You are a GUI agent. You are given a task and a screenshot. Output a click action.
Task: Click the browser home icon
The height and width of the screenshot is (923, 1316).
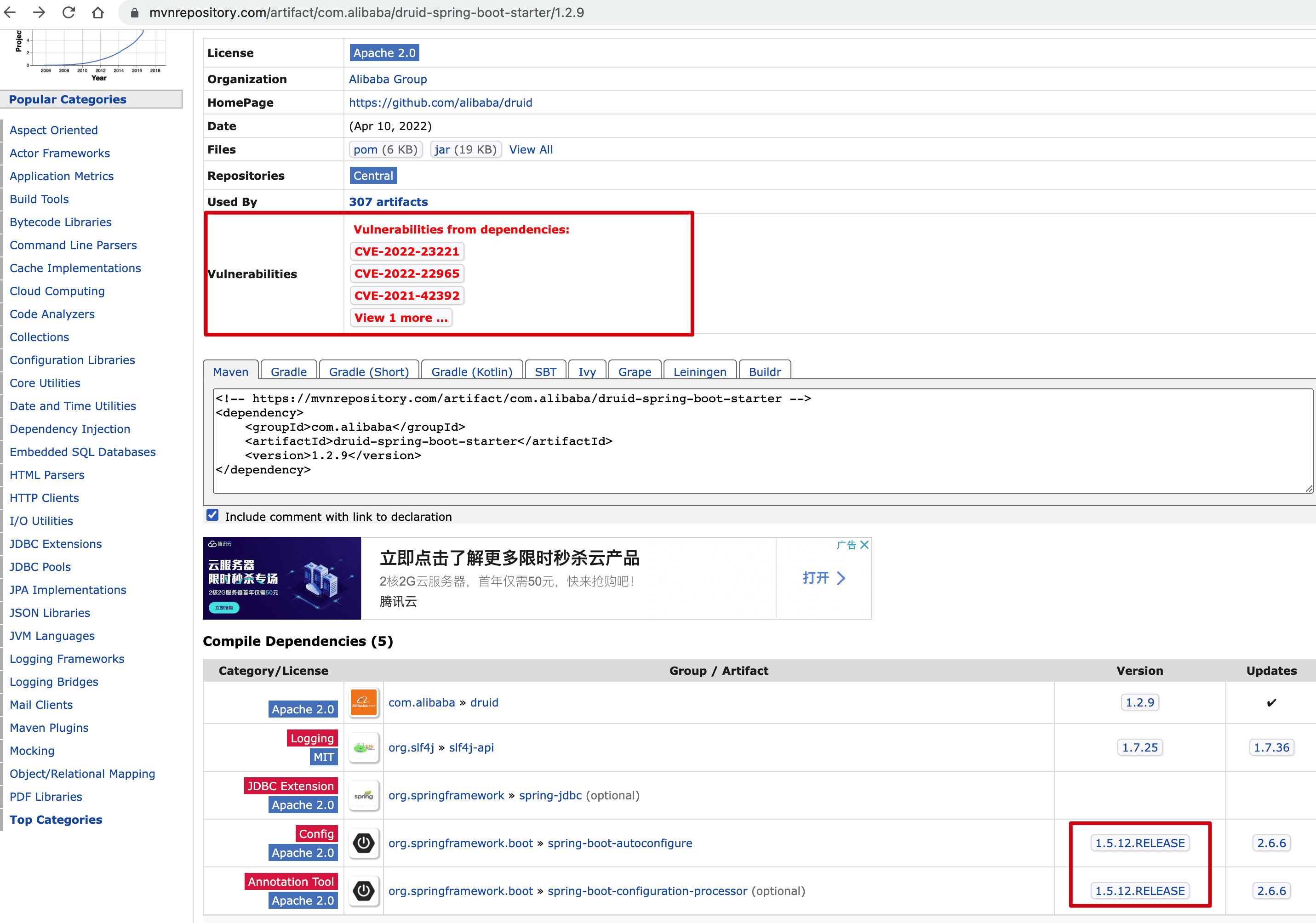98,12
